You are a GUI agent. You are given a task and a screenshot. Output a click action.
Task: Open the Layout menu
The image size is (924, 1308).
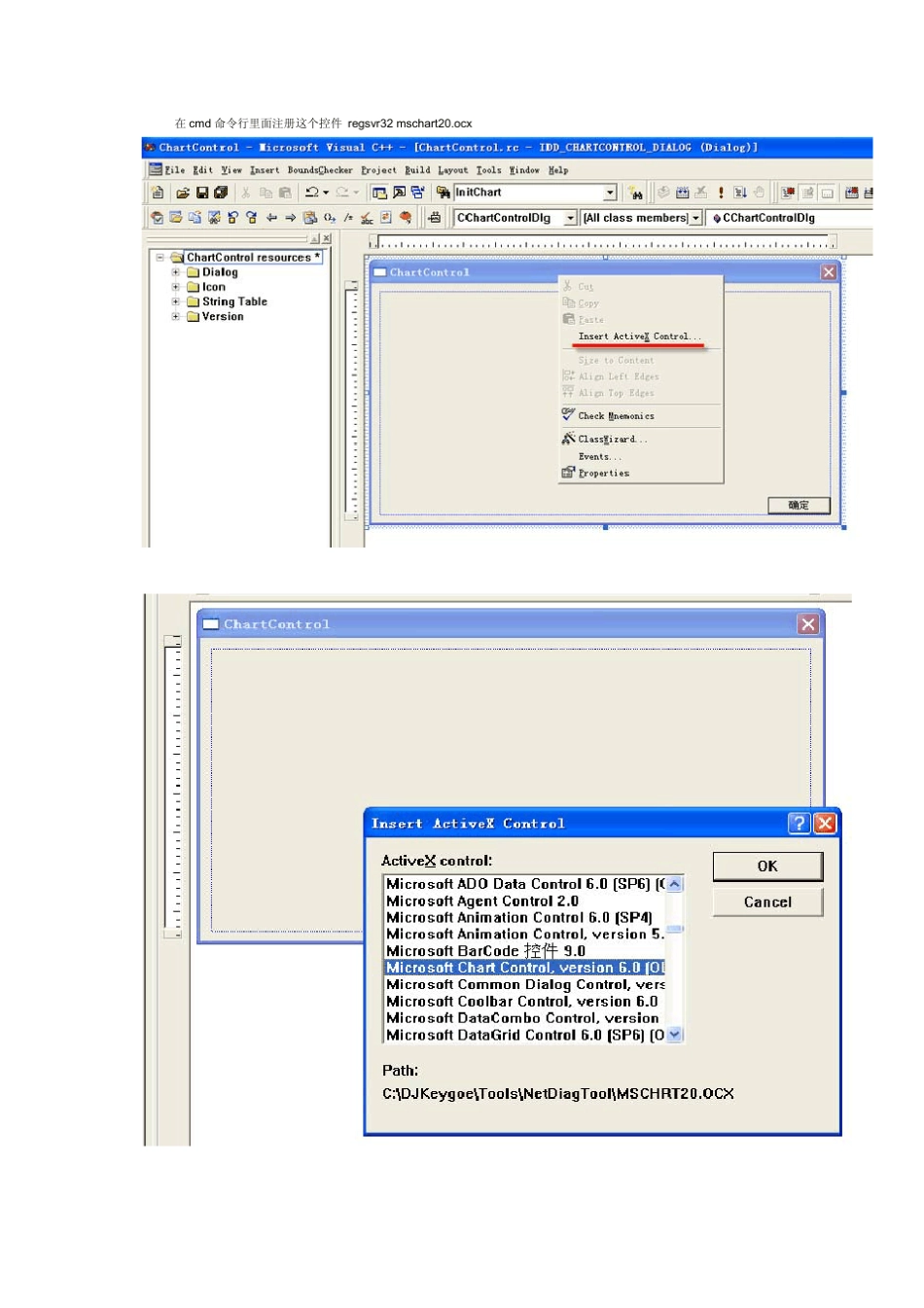[452, 170]
